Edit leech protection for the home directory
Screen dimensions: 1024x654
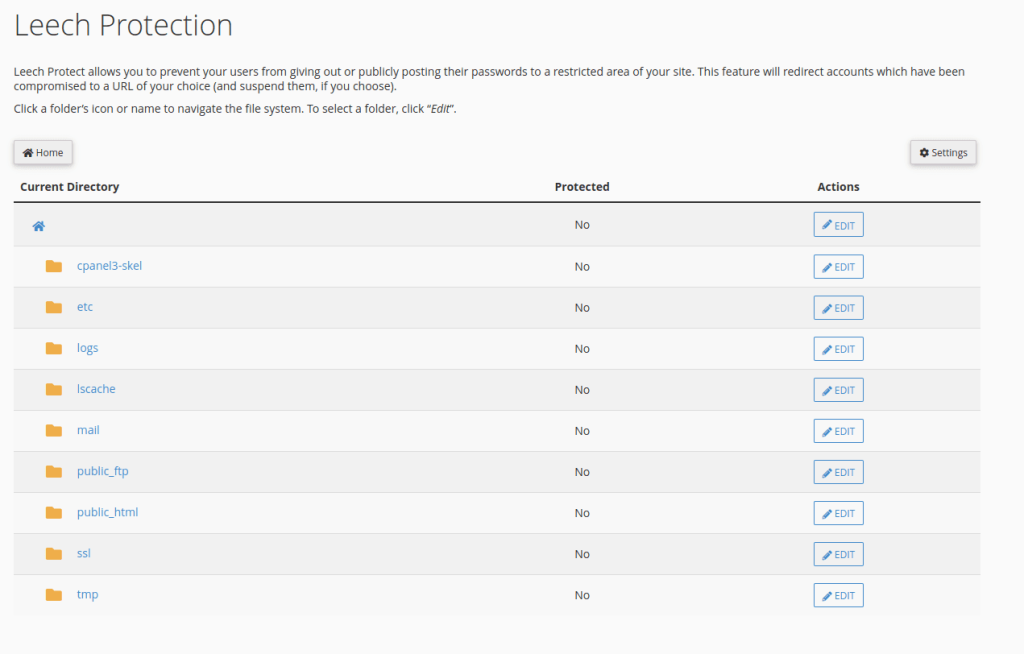click(x=838, y=225)
